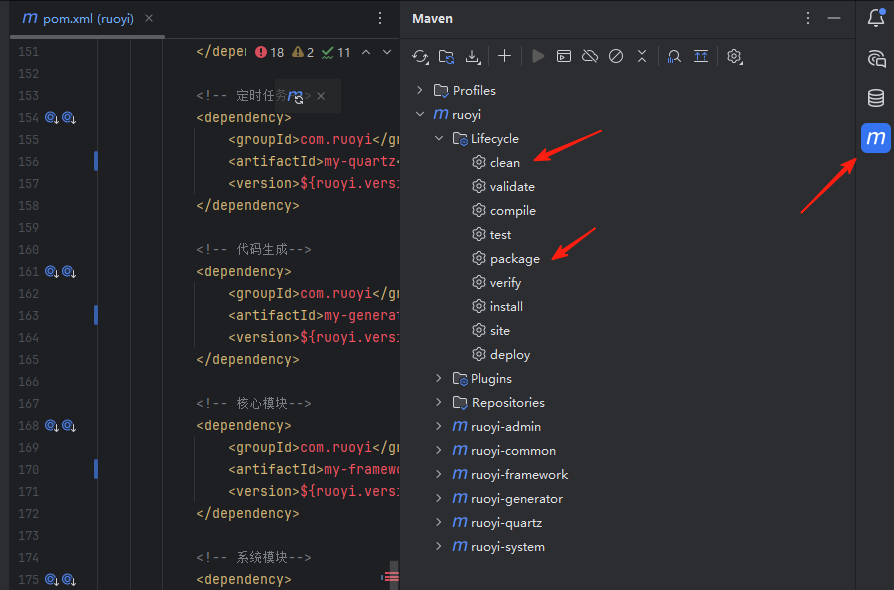Click floating Load Maven Changes icon in editor
894x590 pixels.
click(x=296, y=96)
